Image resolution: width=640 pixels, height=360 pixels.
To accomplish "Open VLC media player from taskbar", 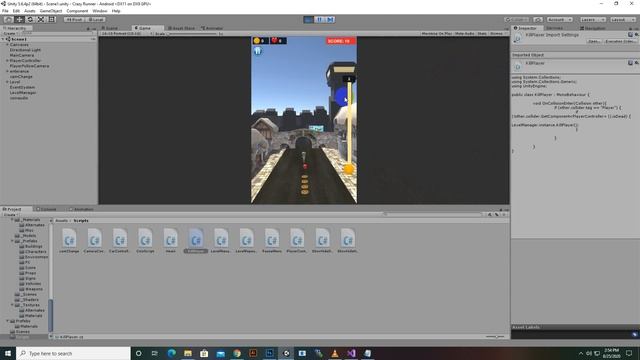I will click(x=335, y=353).
